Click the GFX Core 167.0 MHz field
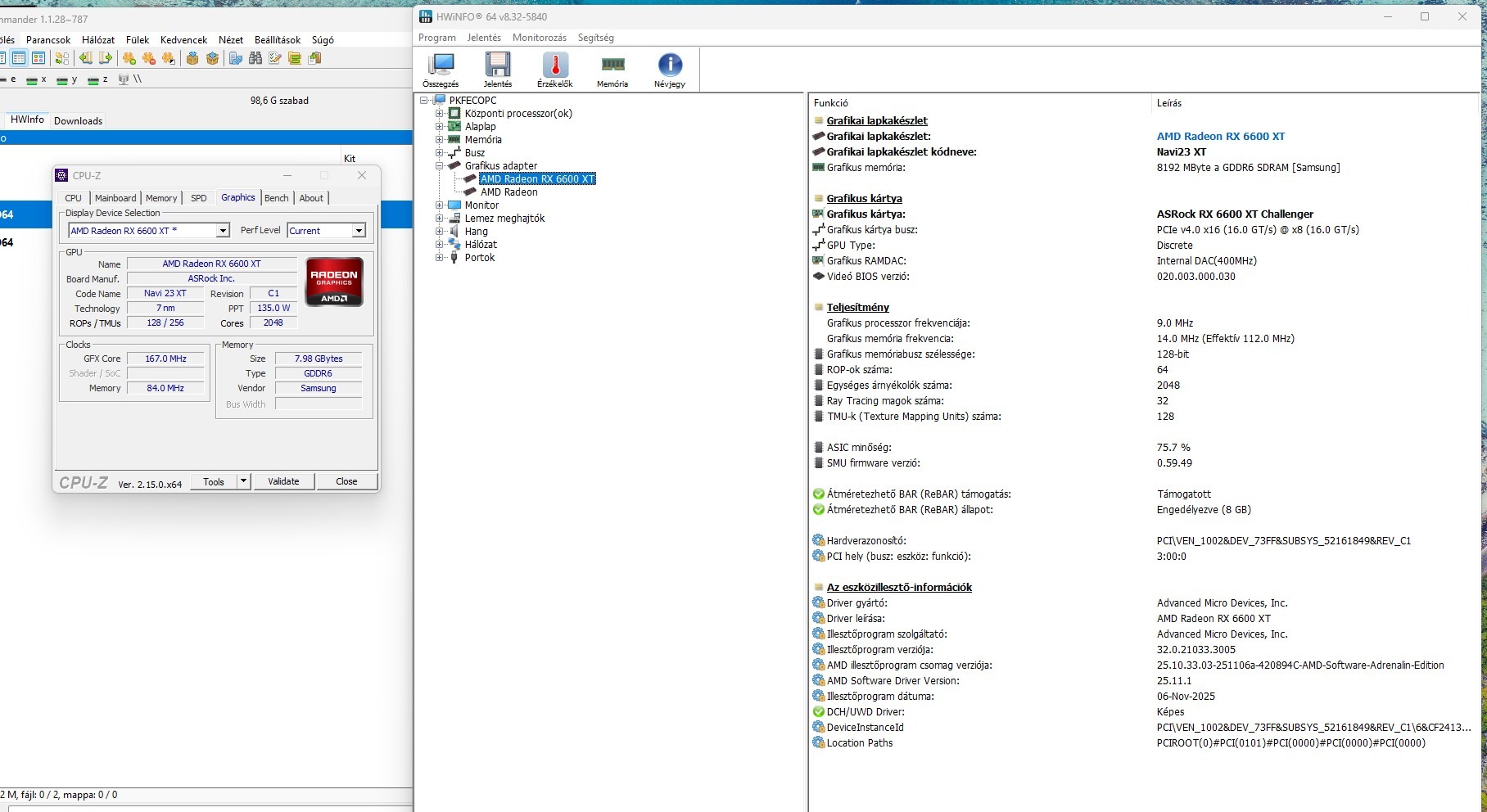 165,359
